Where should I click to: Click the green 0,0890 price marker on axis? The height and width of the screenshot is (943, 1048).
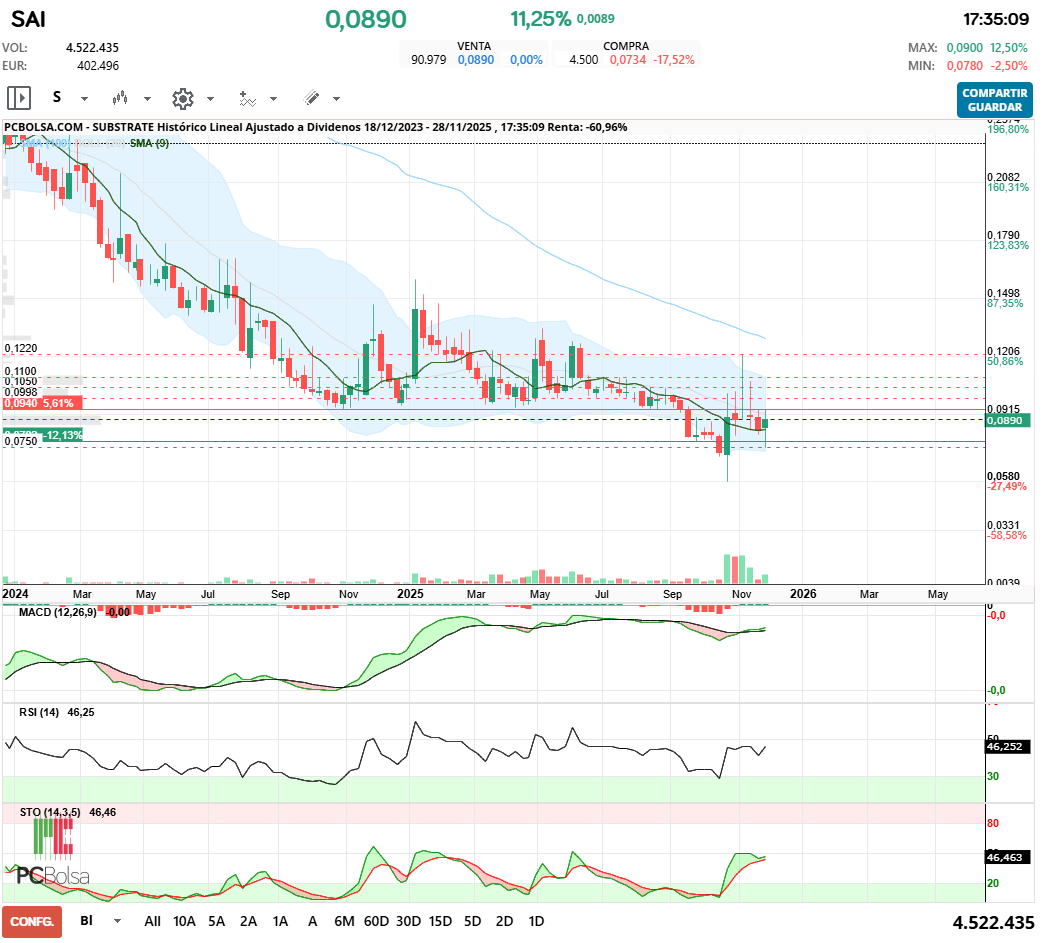1007,421
